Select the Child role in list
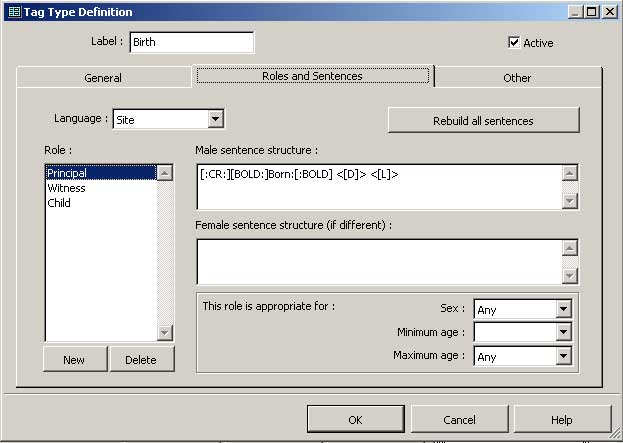The image size is (623, 443). (101, 203)
